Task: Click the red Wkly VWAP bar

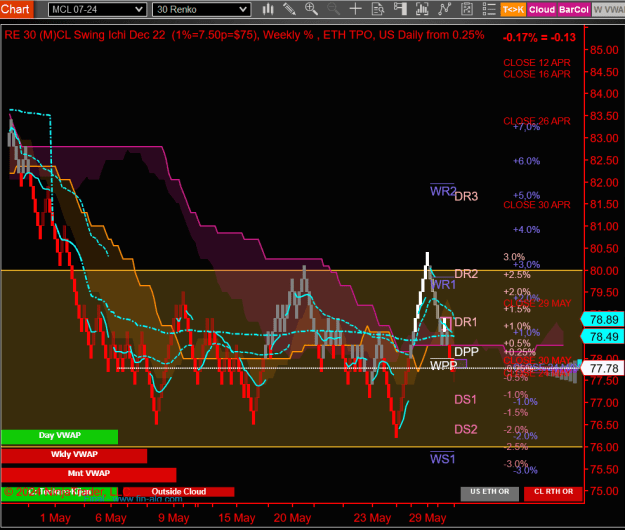Action: coord(74,455)
